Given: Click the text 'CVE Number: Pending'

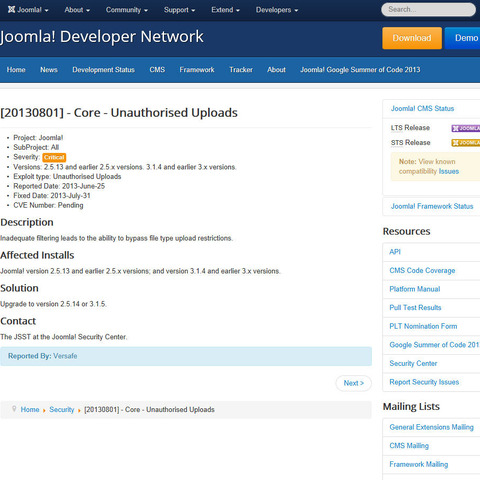Looking at the screenshot, I should tap(48, 205).
